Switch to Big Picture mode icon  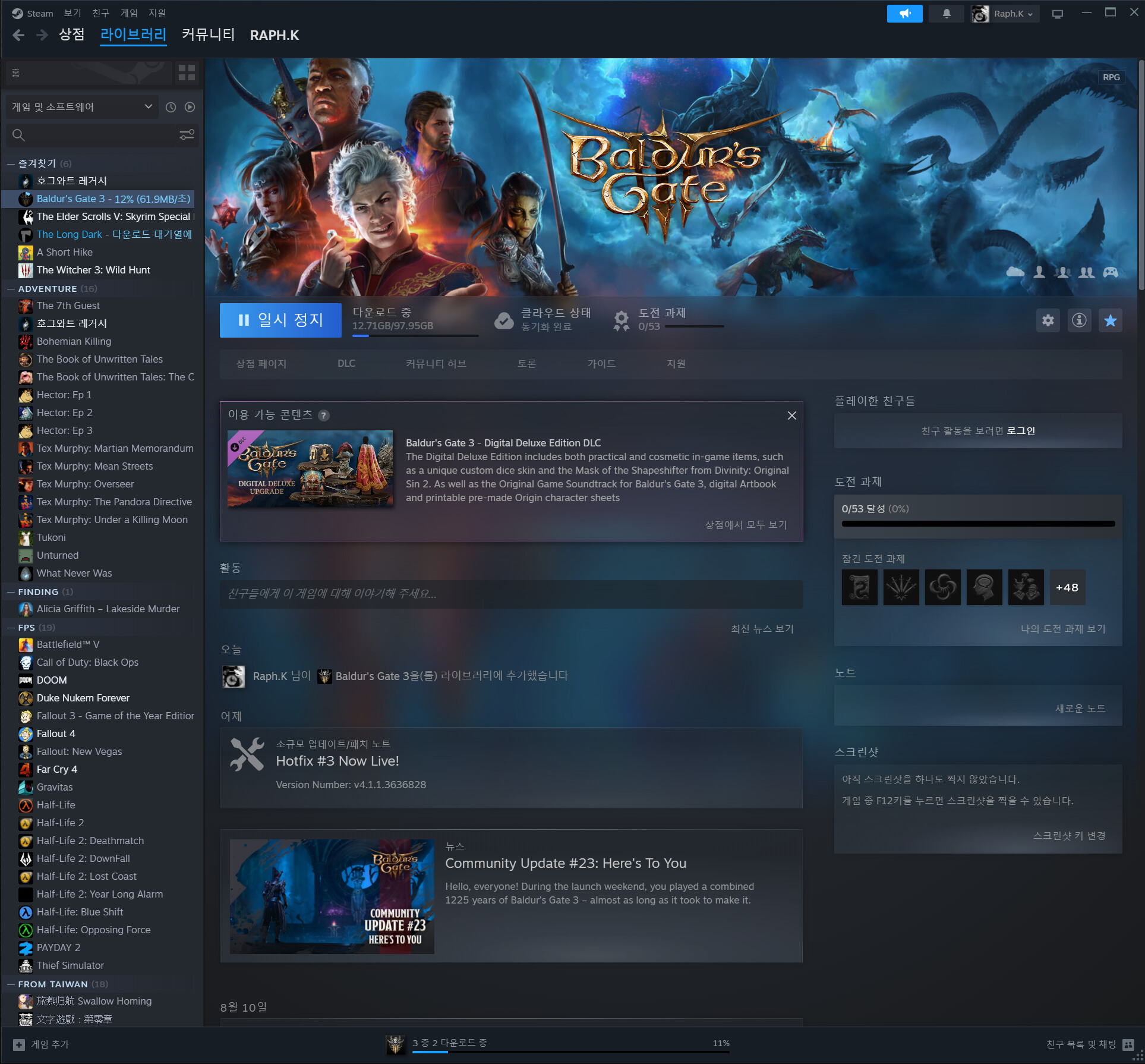click(1057, 14)
